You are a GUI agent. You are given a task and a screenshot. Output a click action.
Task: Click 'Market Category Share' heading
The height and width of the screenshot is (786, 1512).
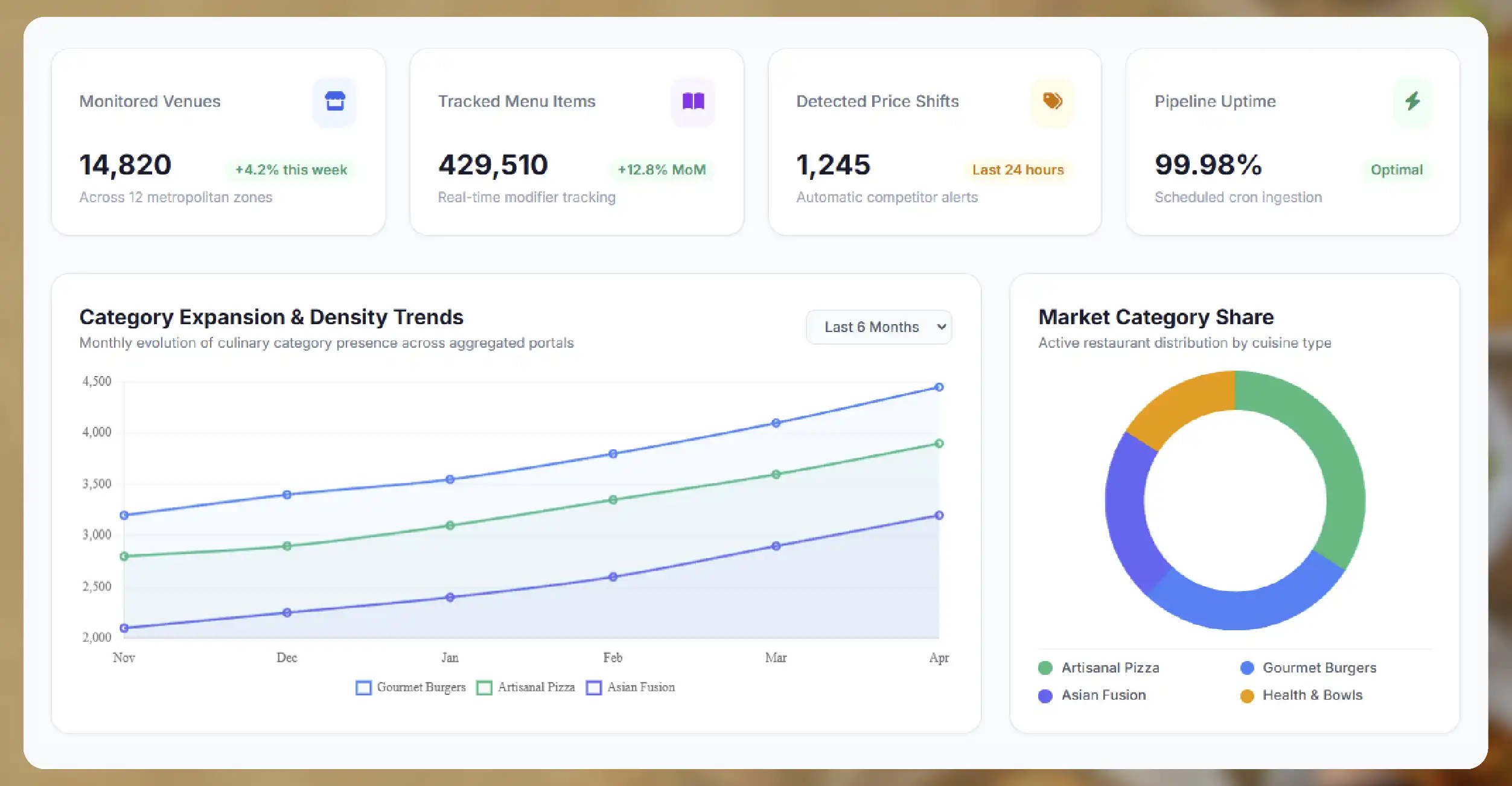click(x=1156, y=317)
